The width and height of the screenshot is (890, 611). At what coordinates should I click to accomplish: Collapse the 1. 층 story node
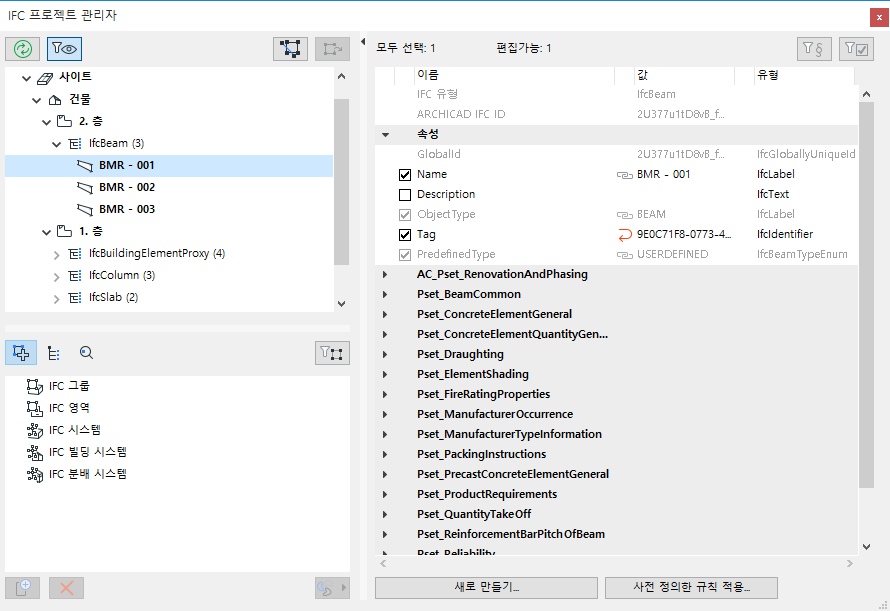pyautogui.click(x=47, y=232)
